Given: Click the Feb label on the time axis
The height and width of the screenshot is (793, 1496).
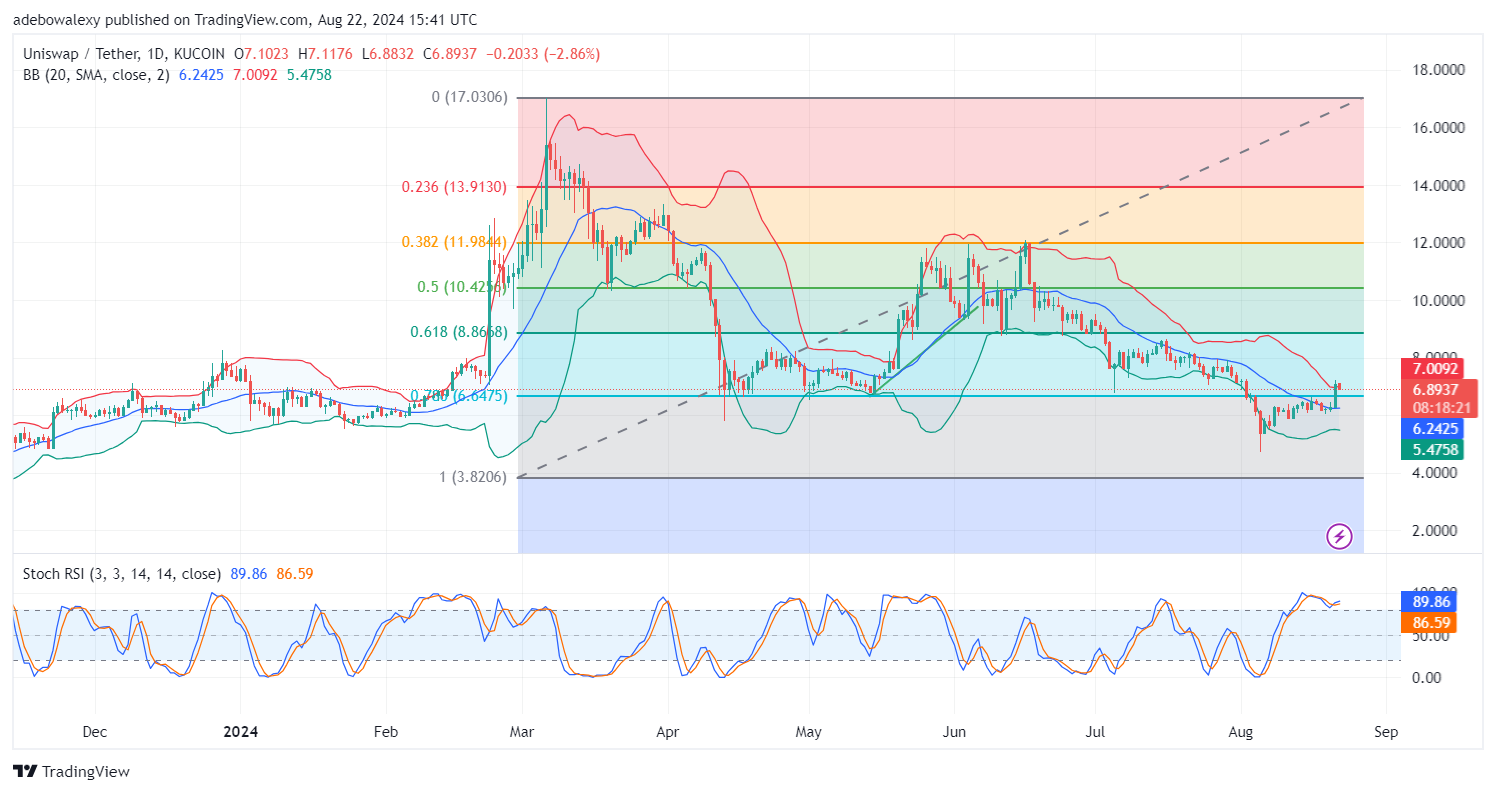Looking at the screenshot, I should [x=385, y=731].
